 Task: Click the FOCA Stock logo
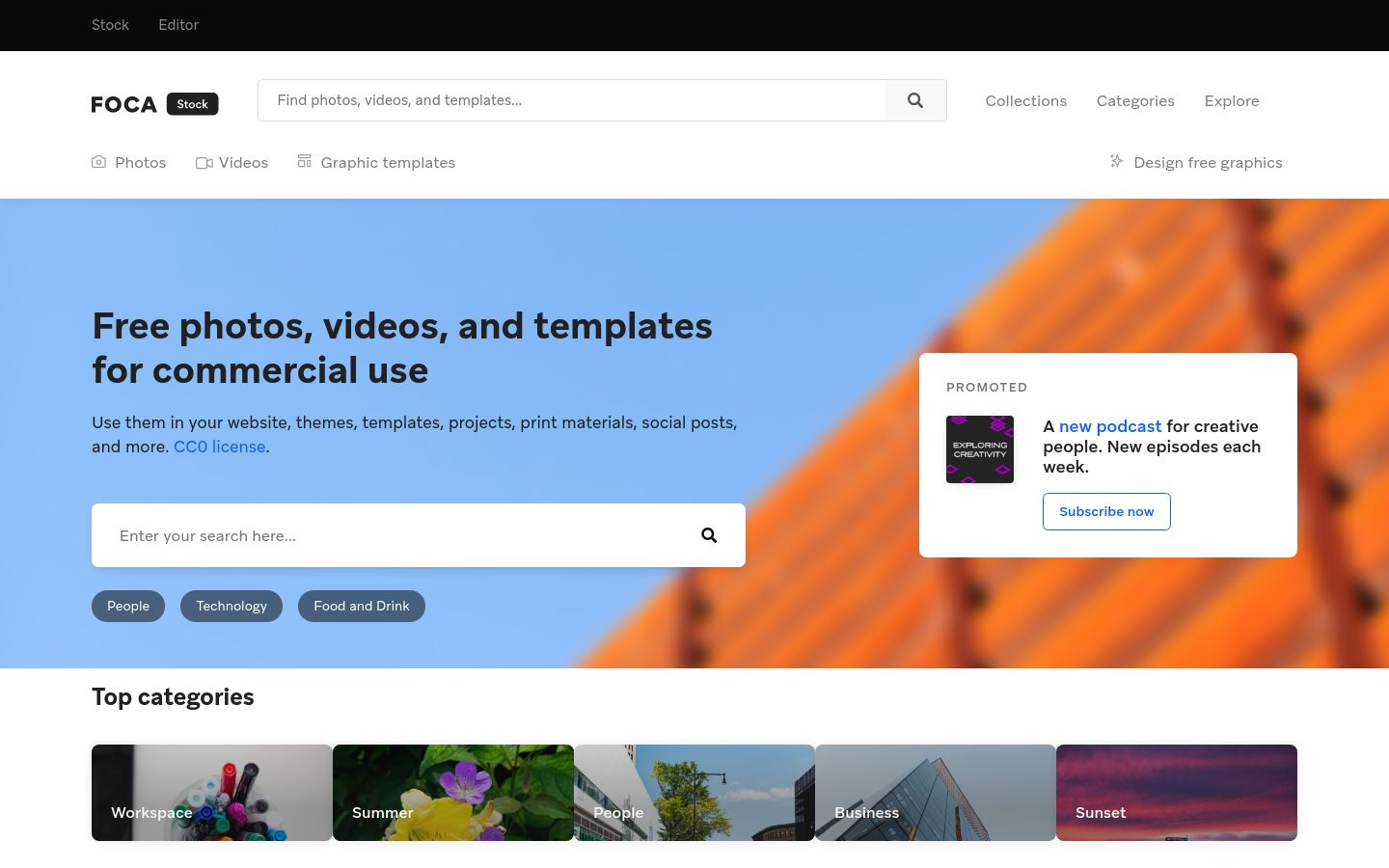[x=154, y=104]
